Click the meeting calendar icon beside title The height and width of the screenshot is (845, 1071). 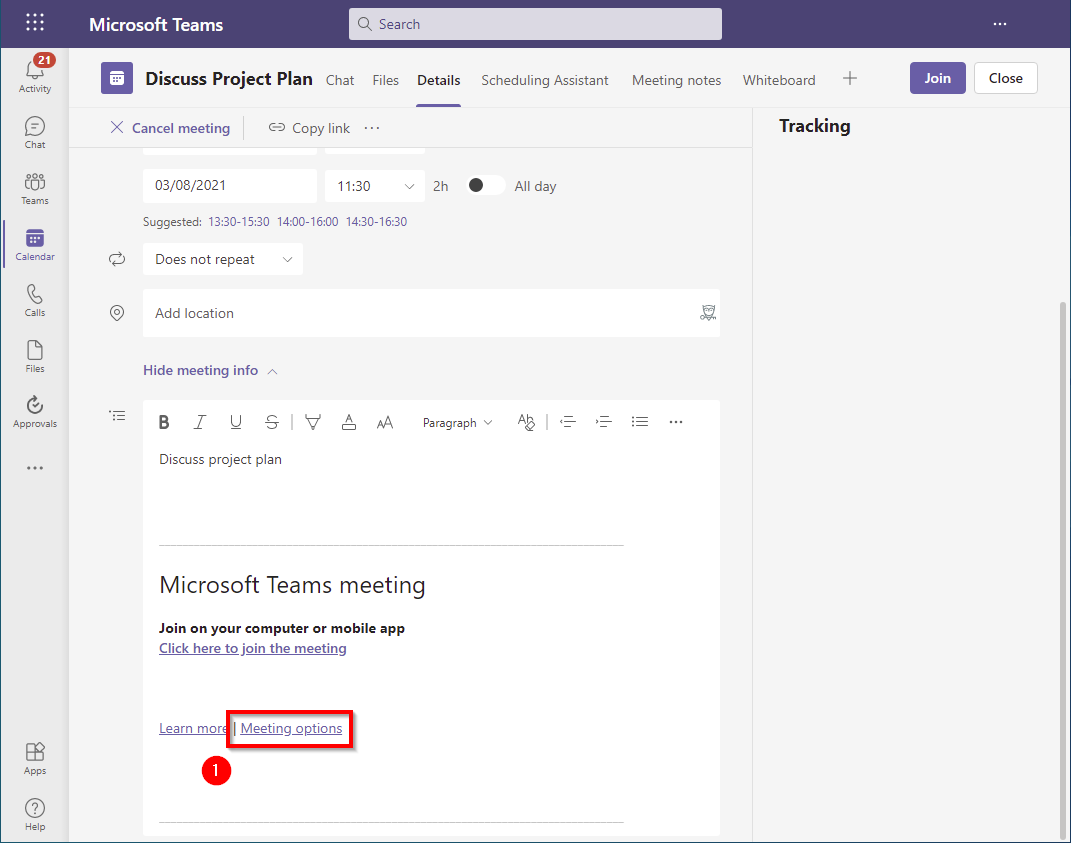117,79
